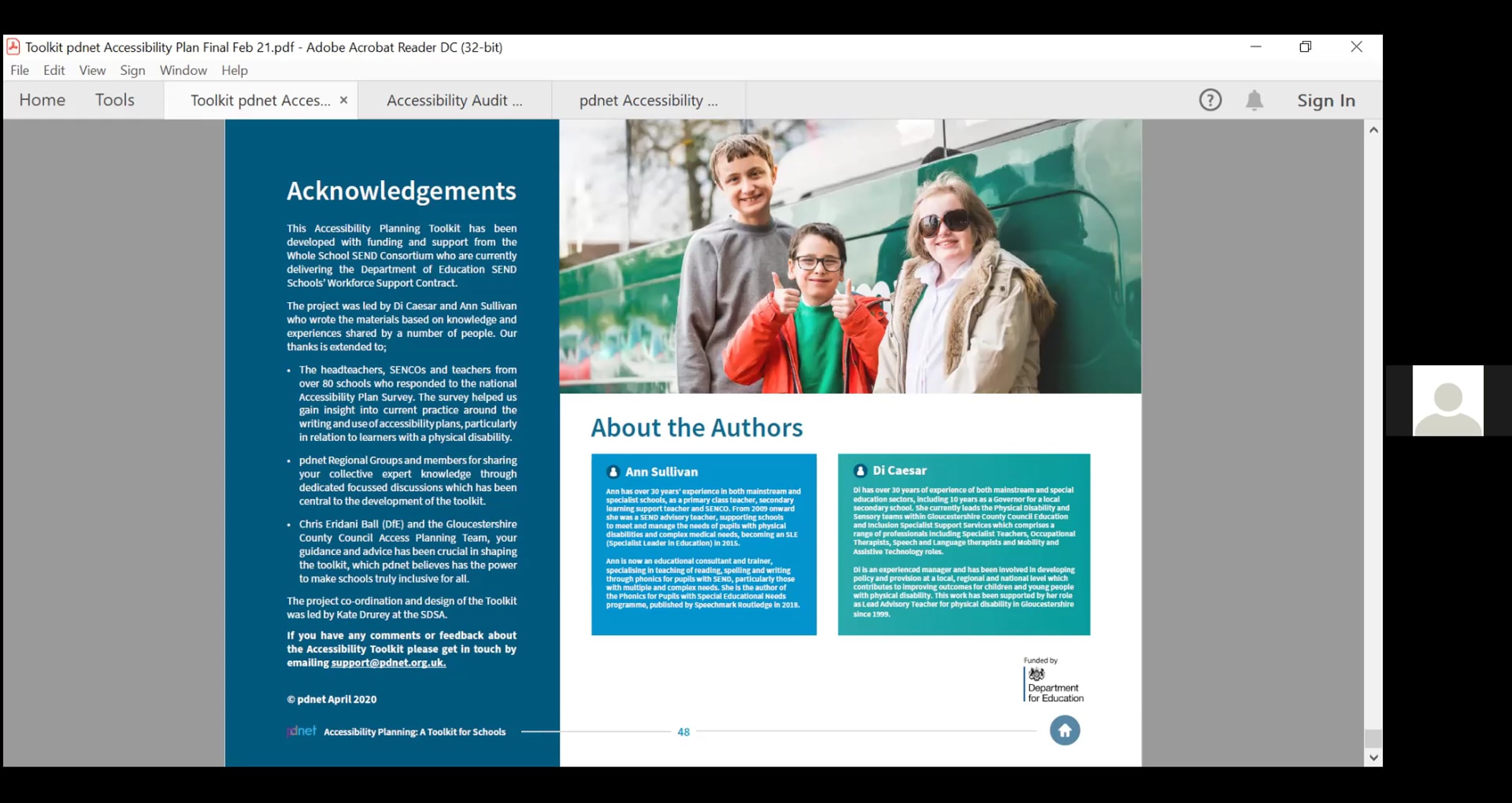Click the scroll up arrow

click(1373, 130)
